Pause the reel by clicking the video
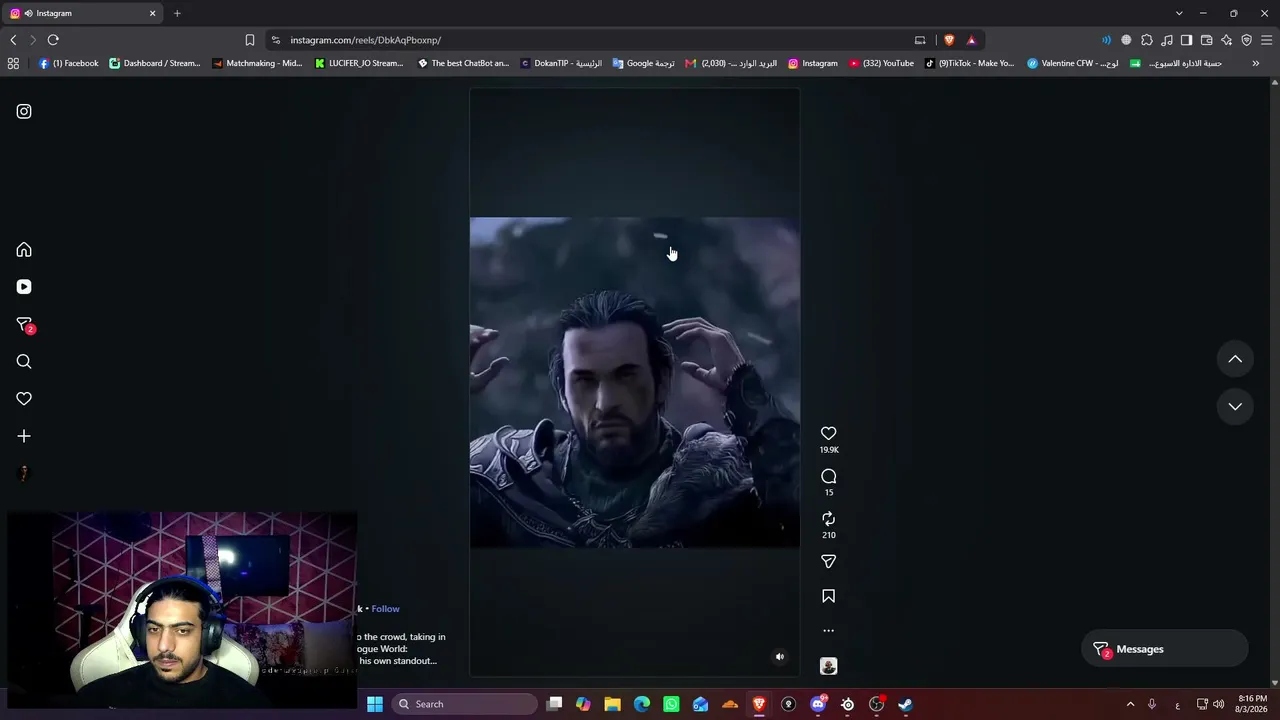Image resolution: width=1280 pixels, height=720 pixels. click(634, 382)
